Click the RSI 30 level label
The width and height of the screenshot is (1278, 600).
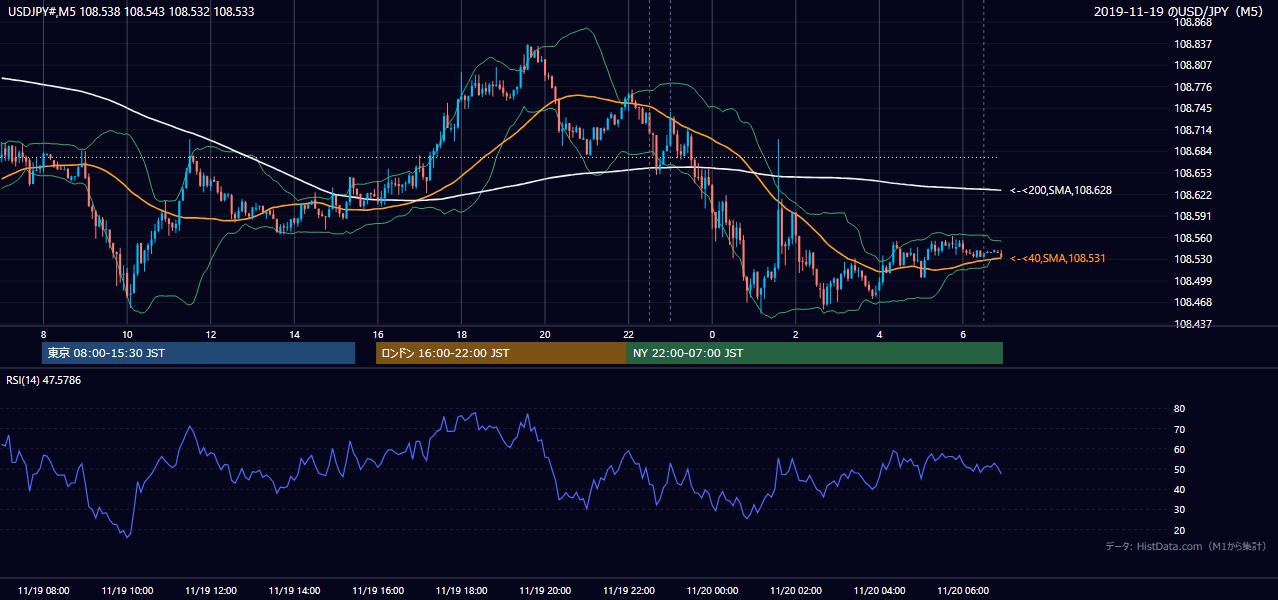click(1179, 509)
